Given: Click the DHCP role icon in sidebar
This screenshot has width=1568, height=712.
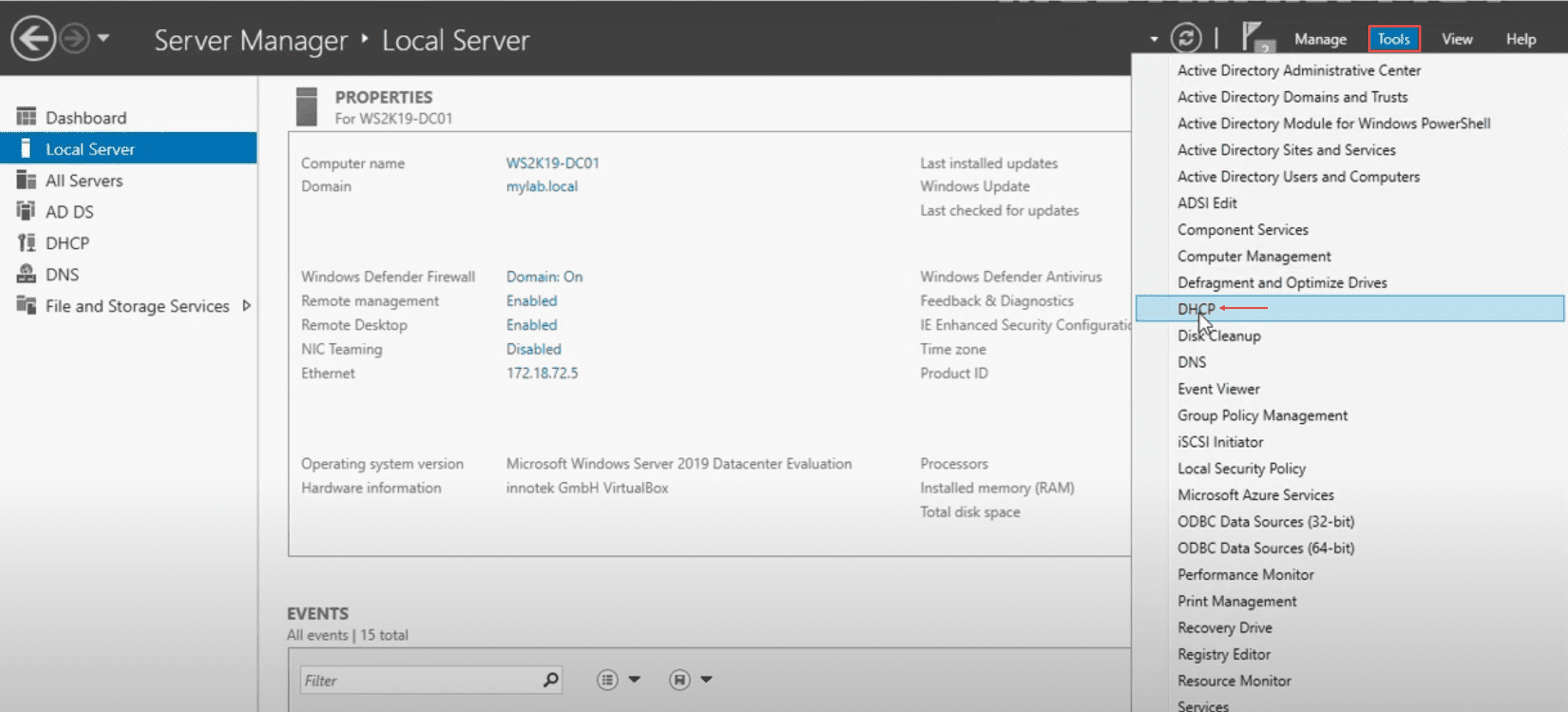Looking at the screenshot, I should (x=27, y=243).
